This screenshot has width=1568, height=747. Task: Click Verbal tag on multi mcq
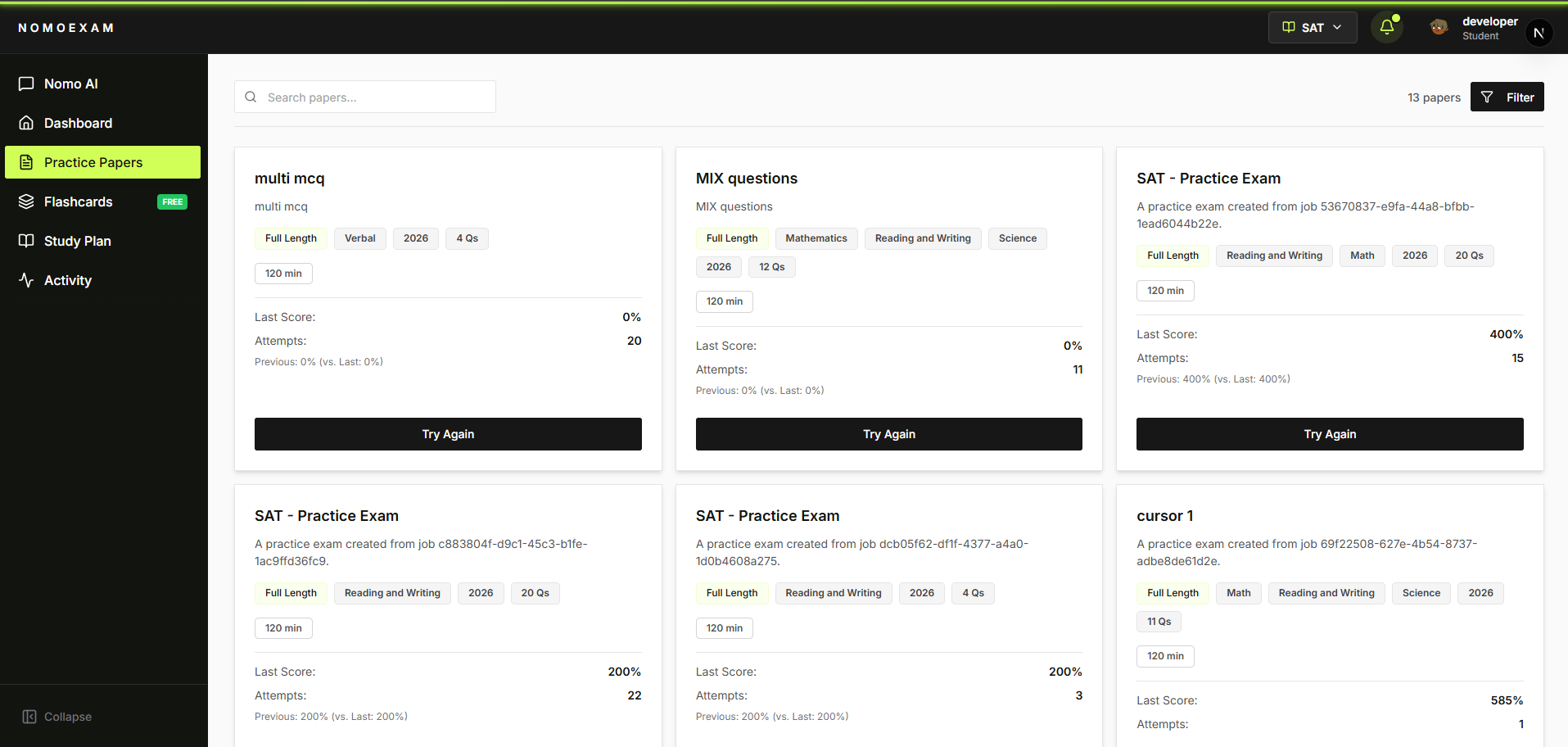tap(360, 238)
